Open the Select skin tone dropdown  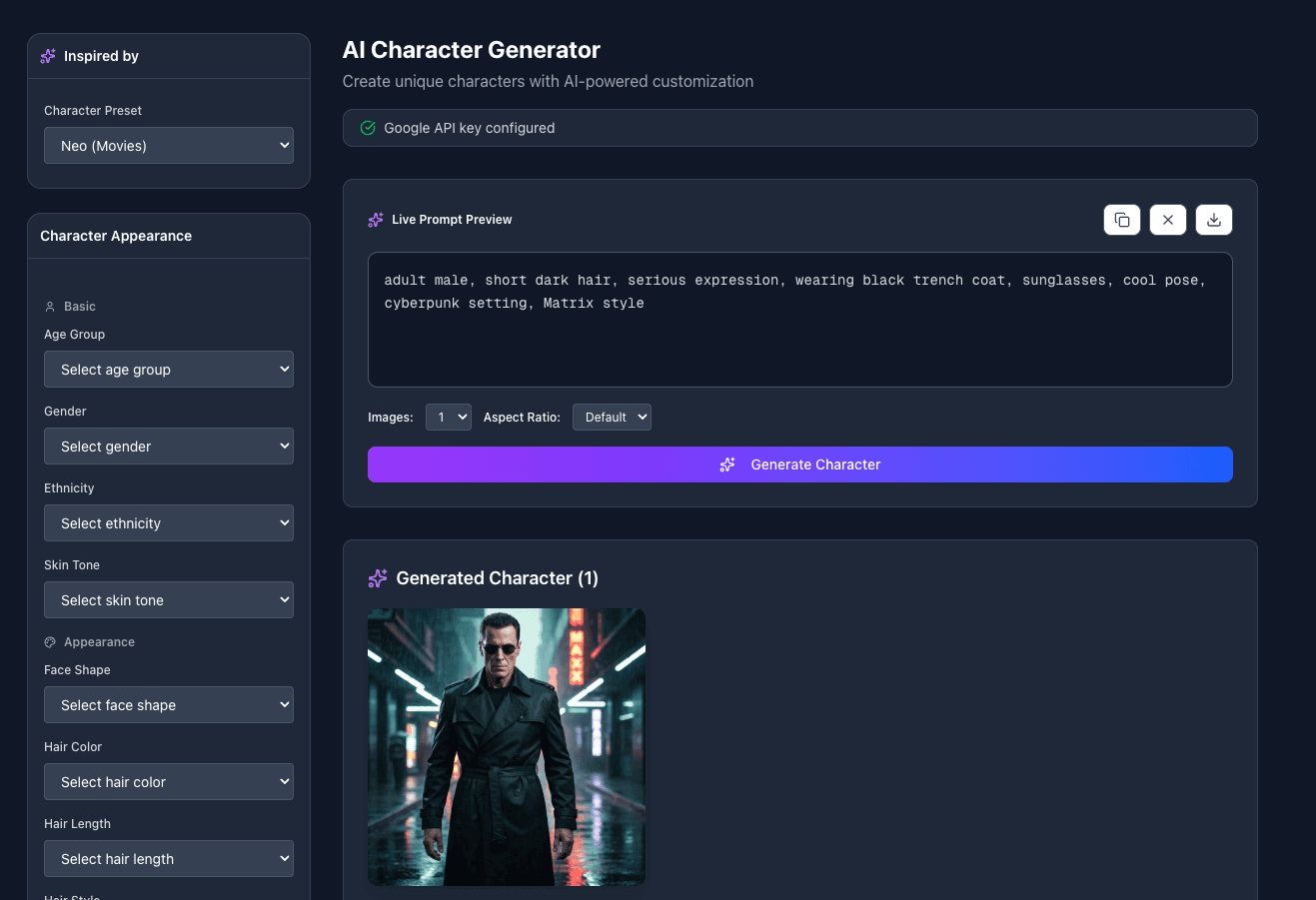pyautogui.click(x=169, y=600)
